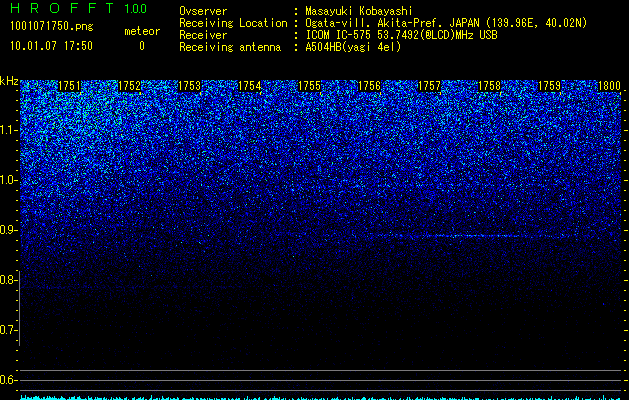Select ICOM IC-575 53.7492 MHz USB text
This screenshot has width=629, height=400.
[x=401, y=35]
